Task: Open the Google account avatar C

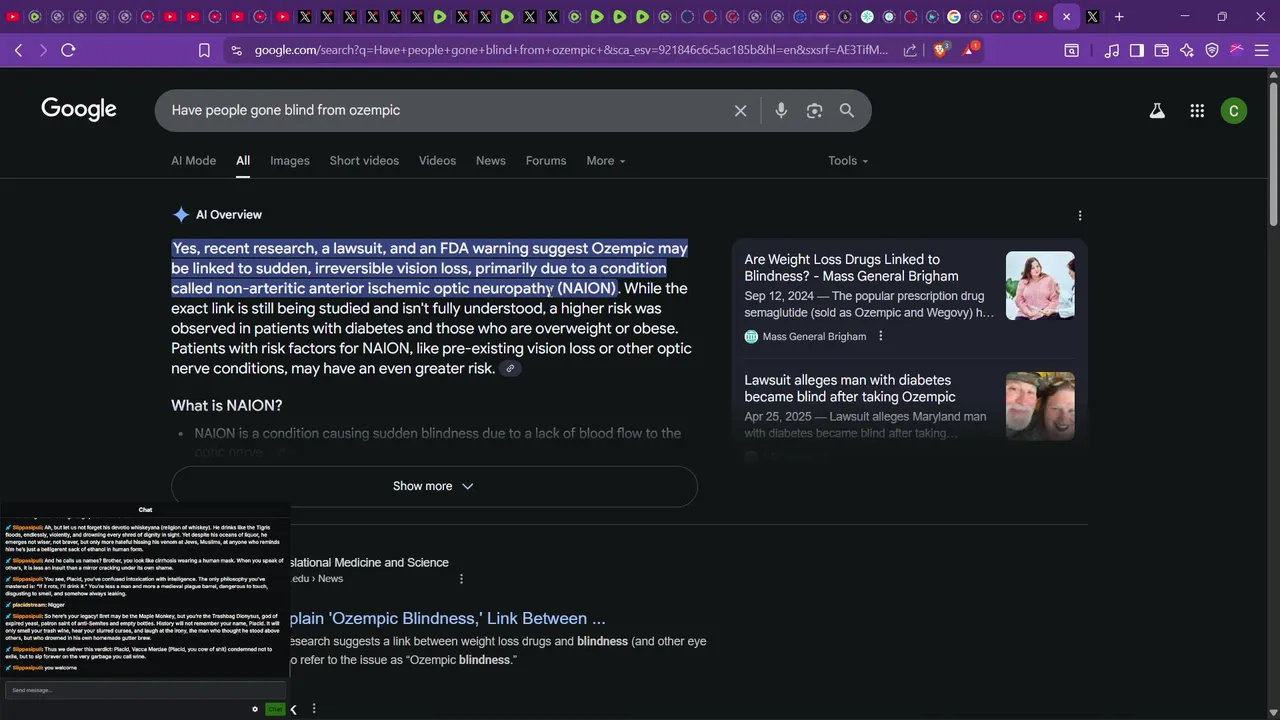Action: click(x=1234, y=111)
